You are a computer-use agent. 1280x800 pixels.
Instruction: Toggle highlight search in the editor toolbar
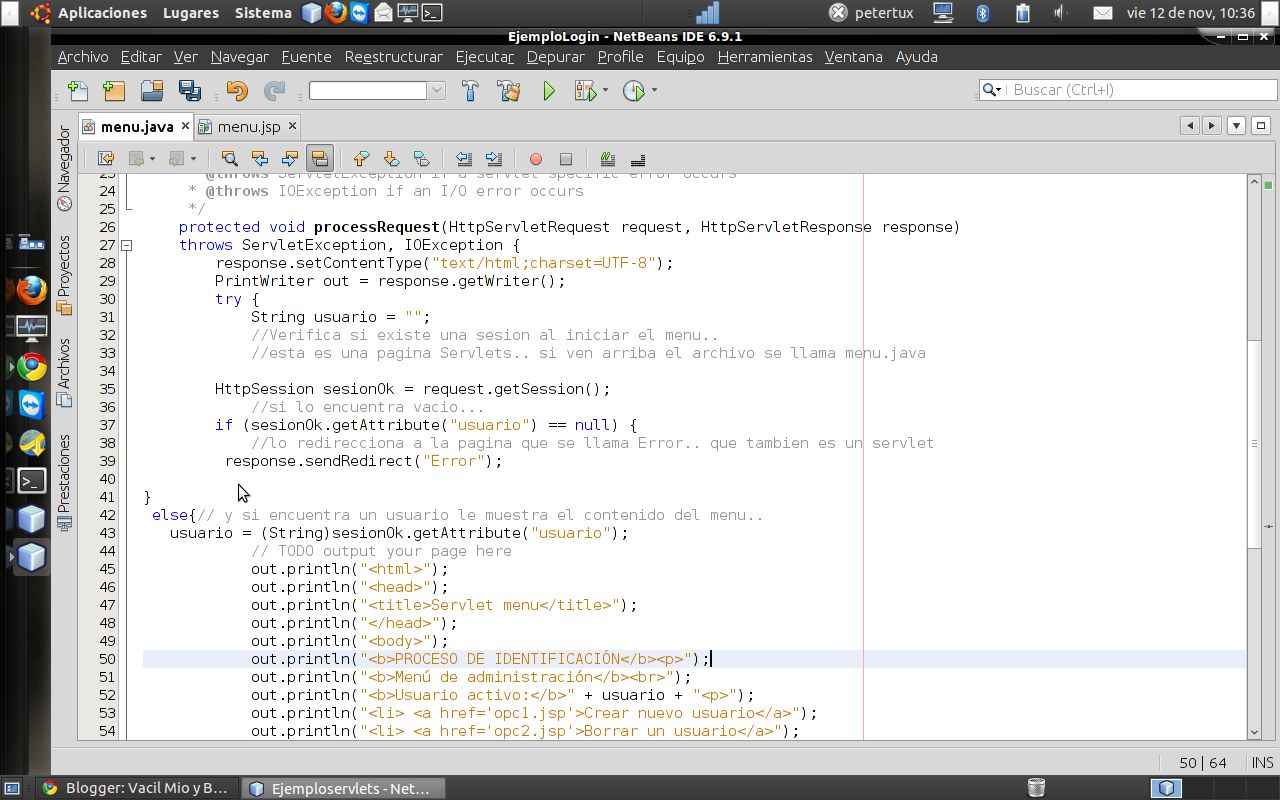coord(320,158)
